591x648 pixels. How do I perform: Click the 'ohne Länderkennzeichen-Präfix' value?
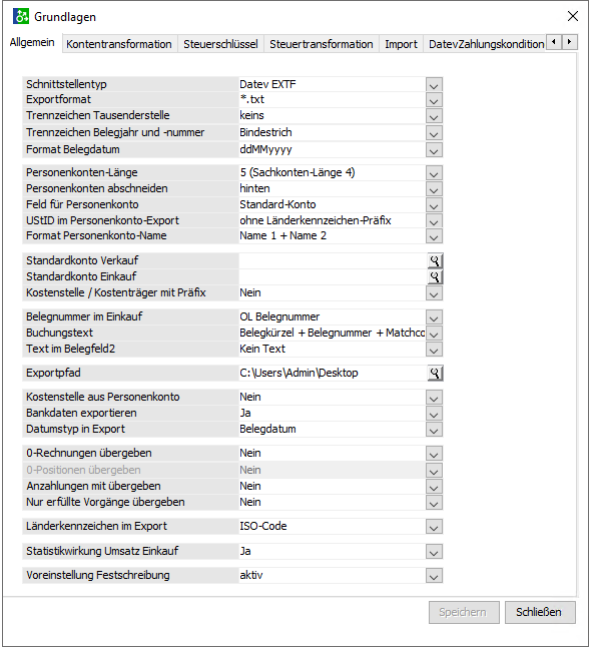pos(315,221)
